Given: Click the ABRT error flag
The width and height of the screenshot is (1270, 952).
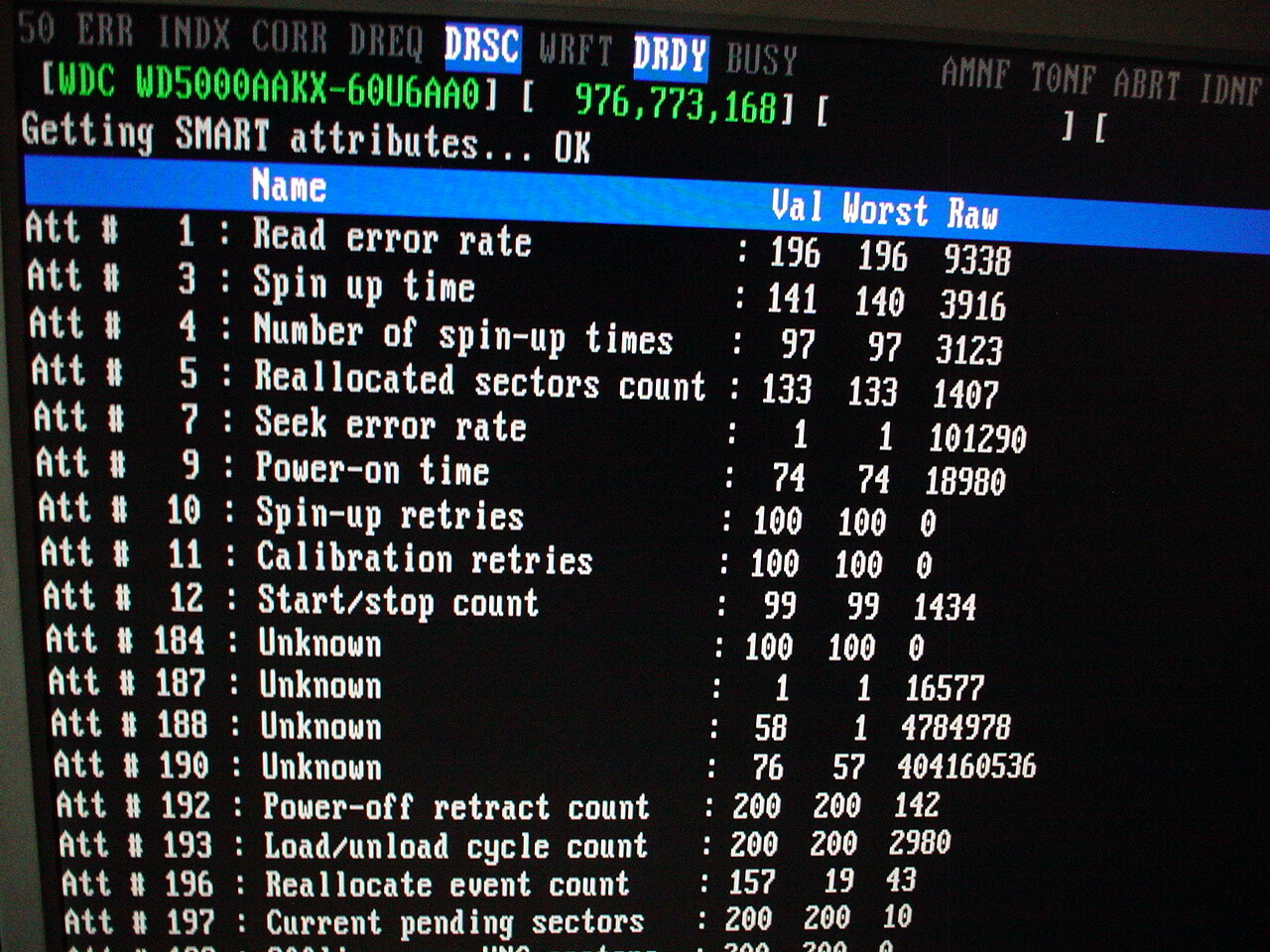Looking at the screenshot, I should click(1147, 84).
